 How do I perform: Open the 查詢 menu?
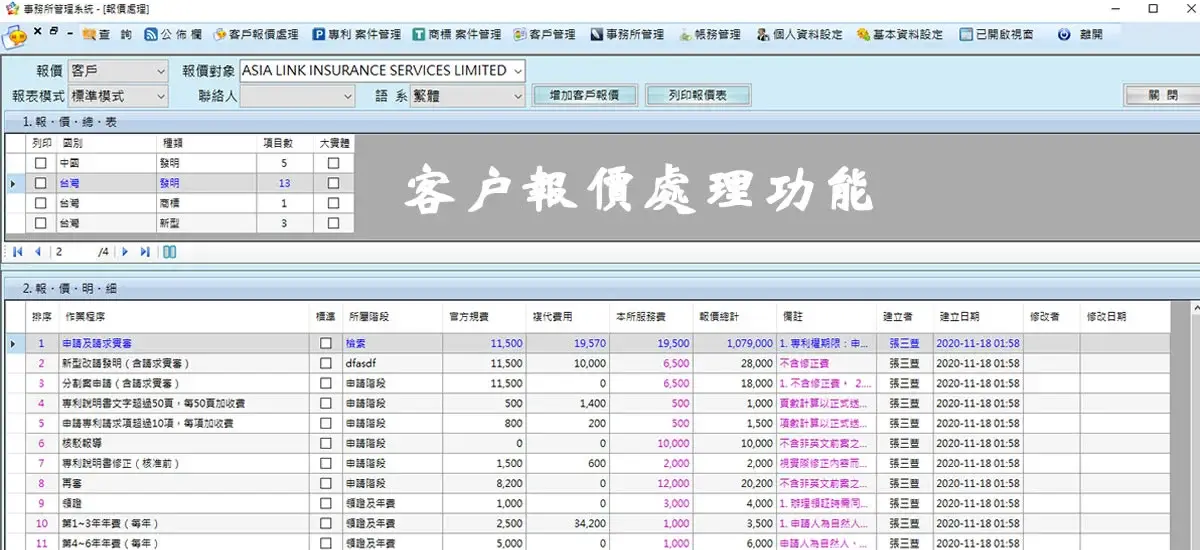point(108,34)
